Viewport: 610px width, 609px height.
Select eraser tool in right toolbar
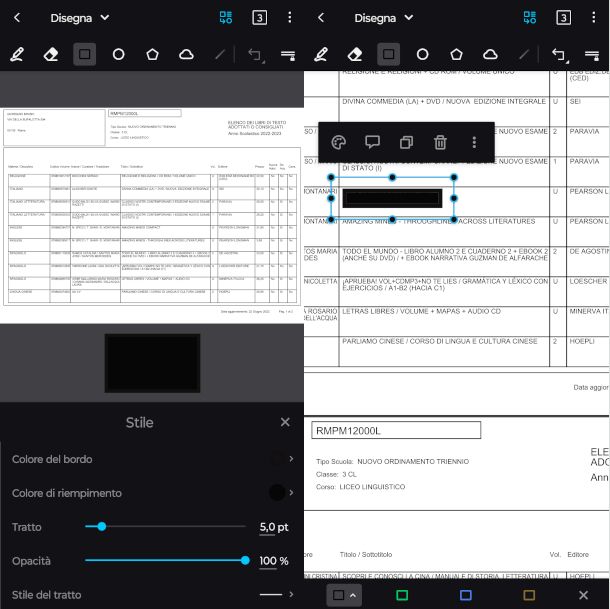pos(355,54)
